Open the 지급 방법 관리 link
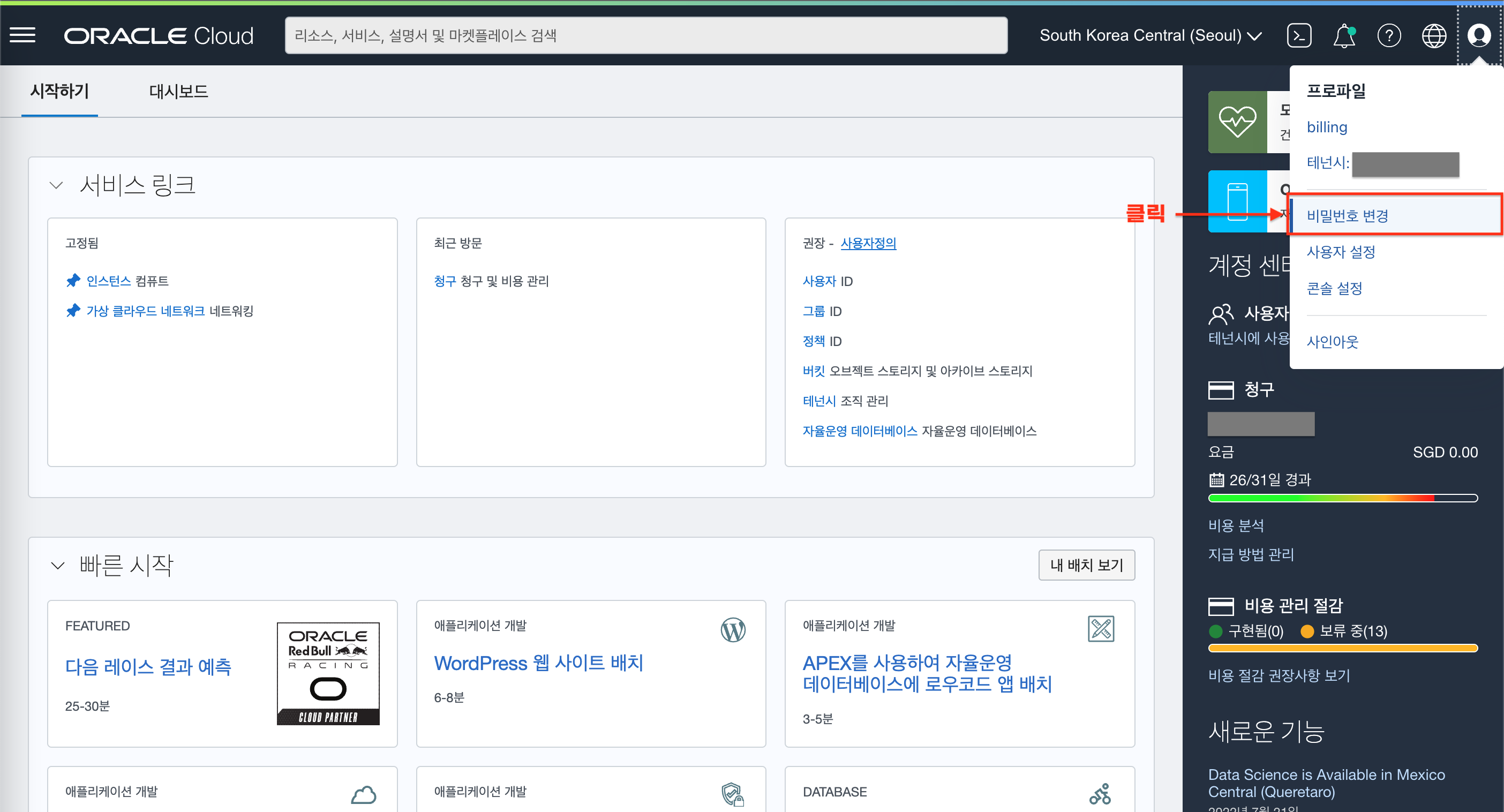 click(x=1251, y=554)
